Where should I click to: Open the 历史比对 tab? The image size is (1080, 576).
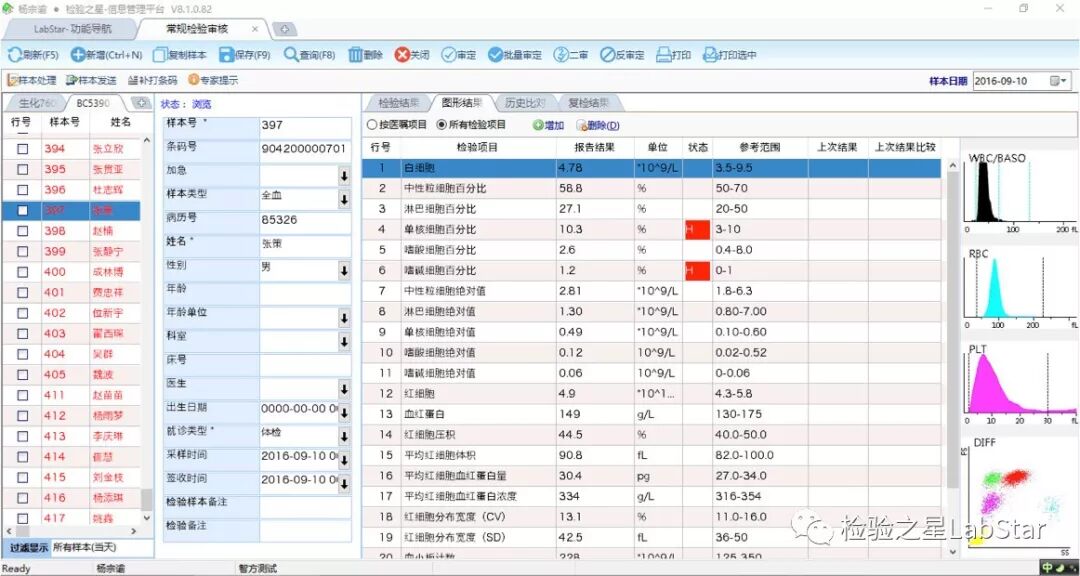point(525,103)
